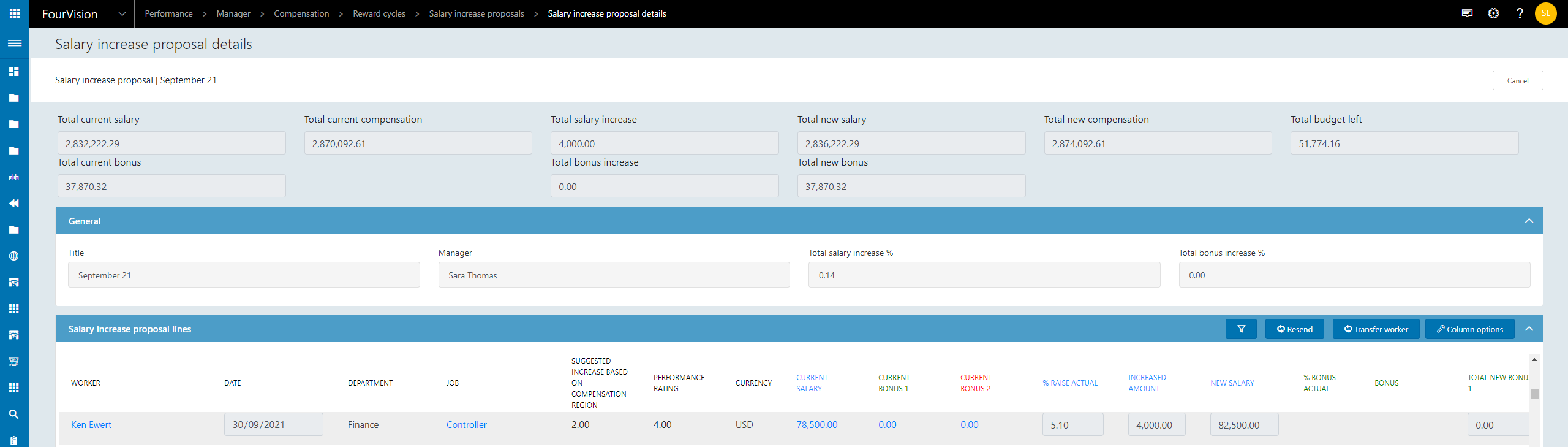Image resolution: width=1568 pixels, height=447 pixels.
Task: Click the Total budget left field 51,774.16
Action: (x=1404, y=143)
